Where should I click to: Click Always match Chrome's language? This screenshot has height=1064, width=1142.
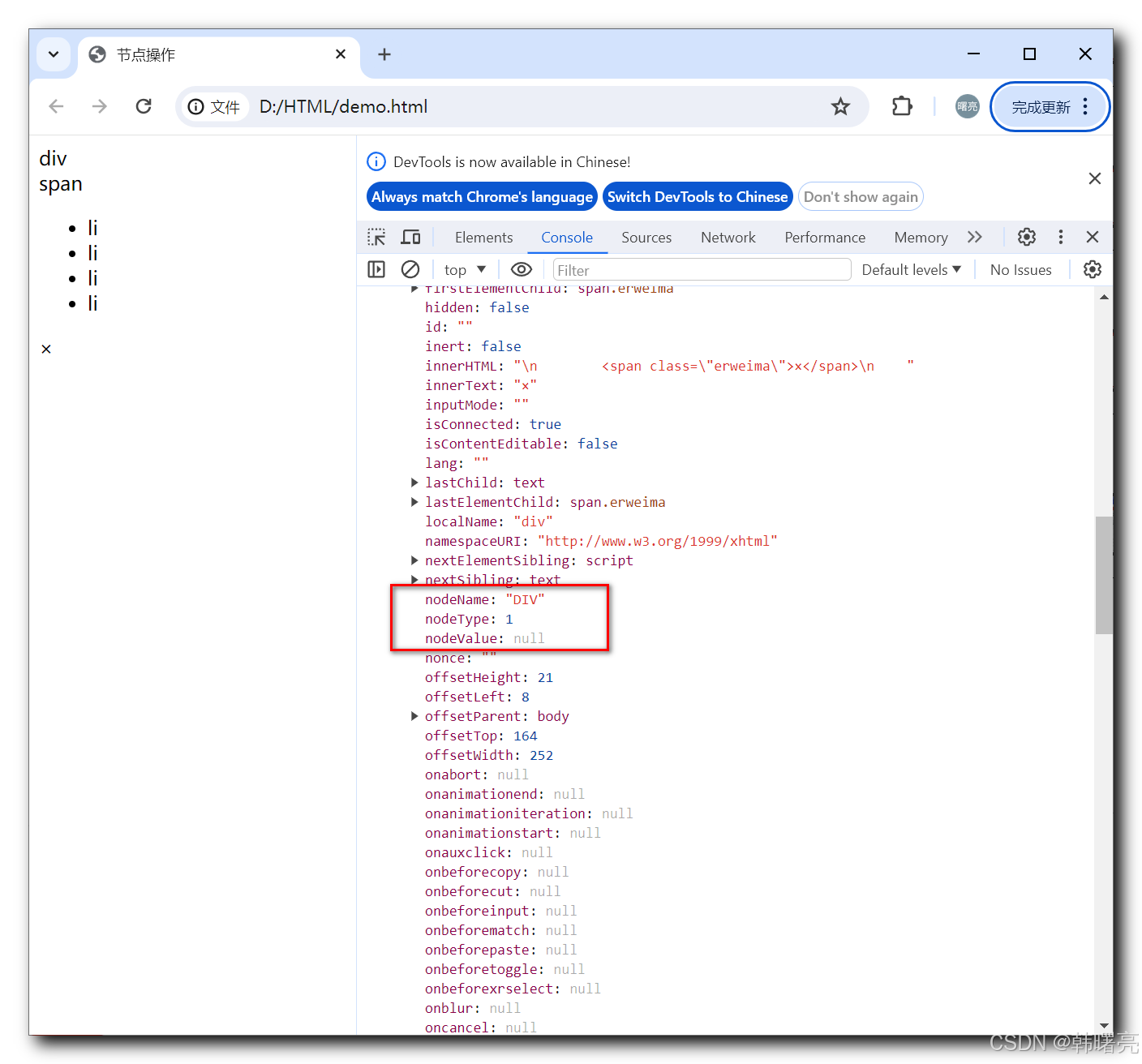point(482,196)
